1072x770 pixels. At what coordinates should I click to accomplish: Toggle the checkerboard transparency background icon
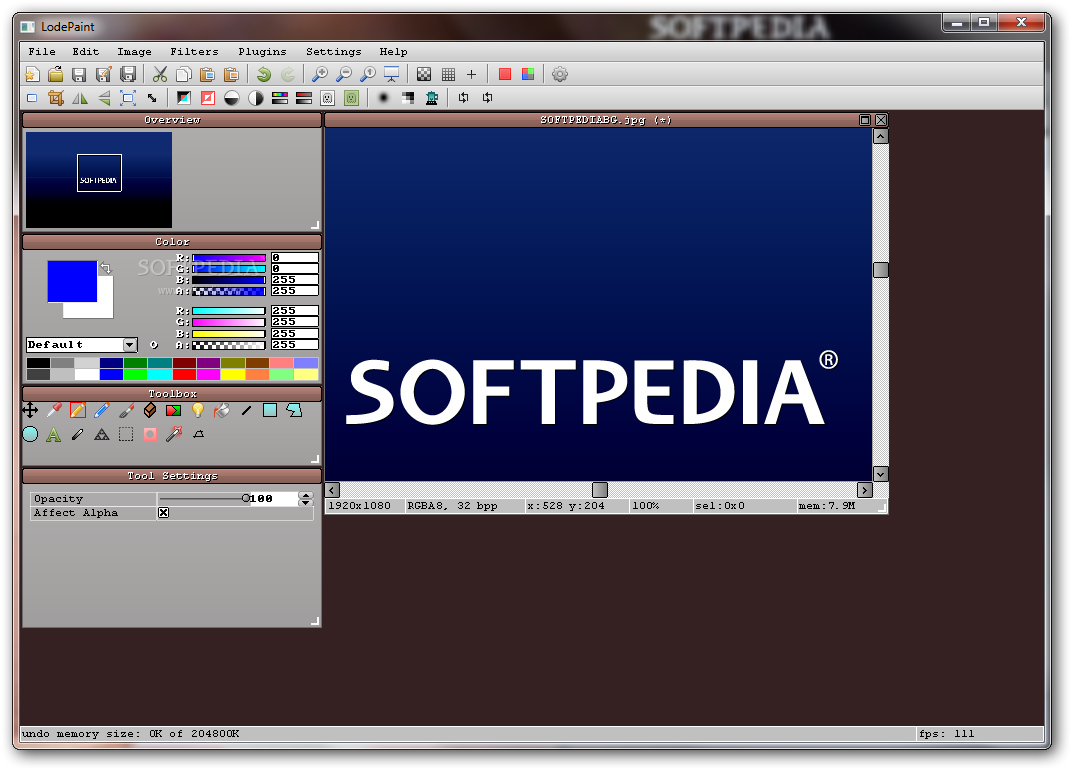tap(424, 74)
